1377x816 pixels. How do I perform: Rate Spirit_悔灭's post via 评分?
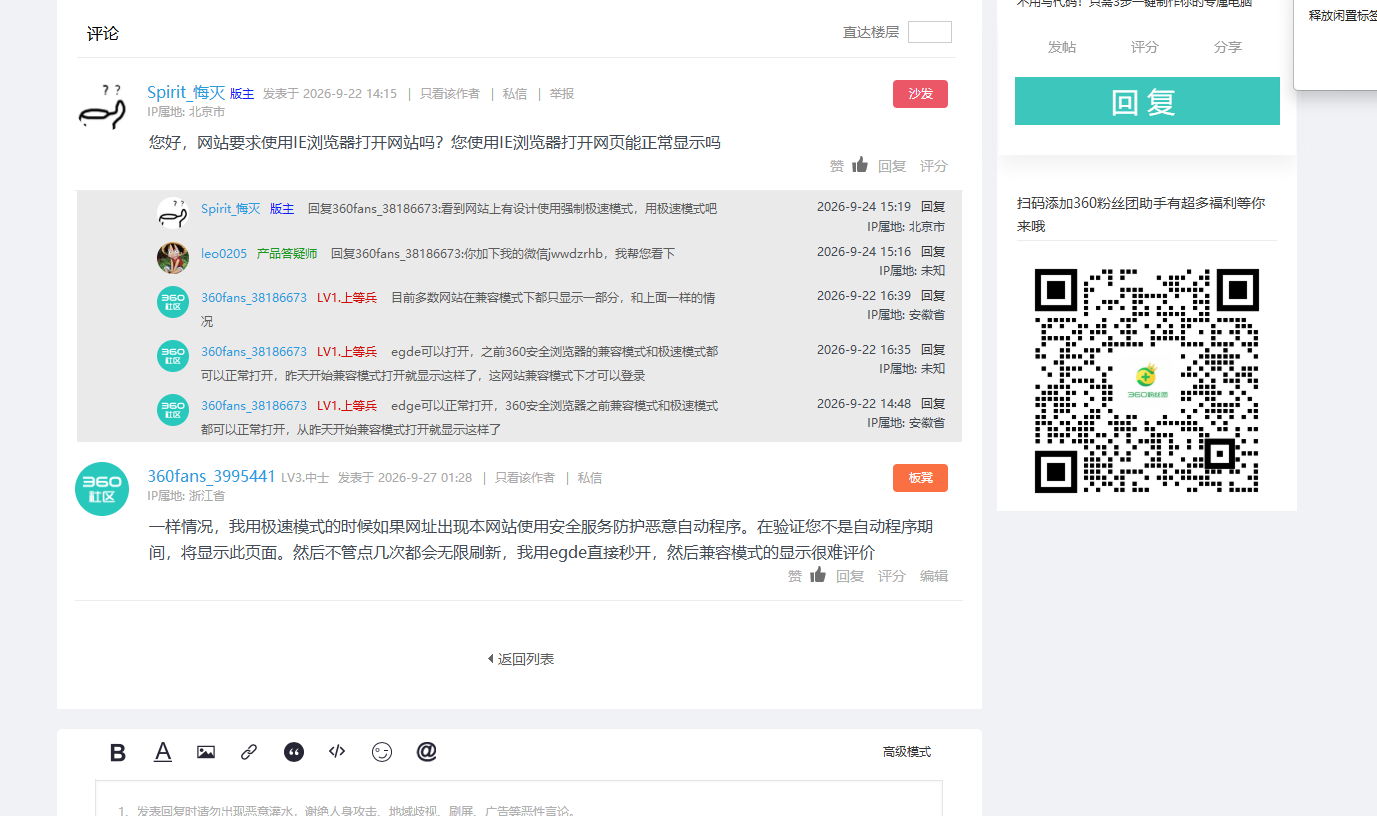[x=934, y=166]
